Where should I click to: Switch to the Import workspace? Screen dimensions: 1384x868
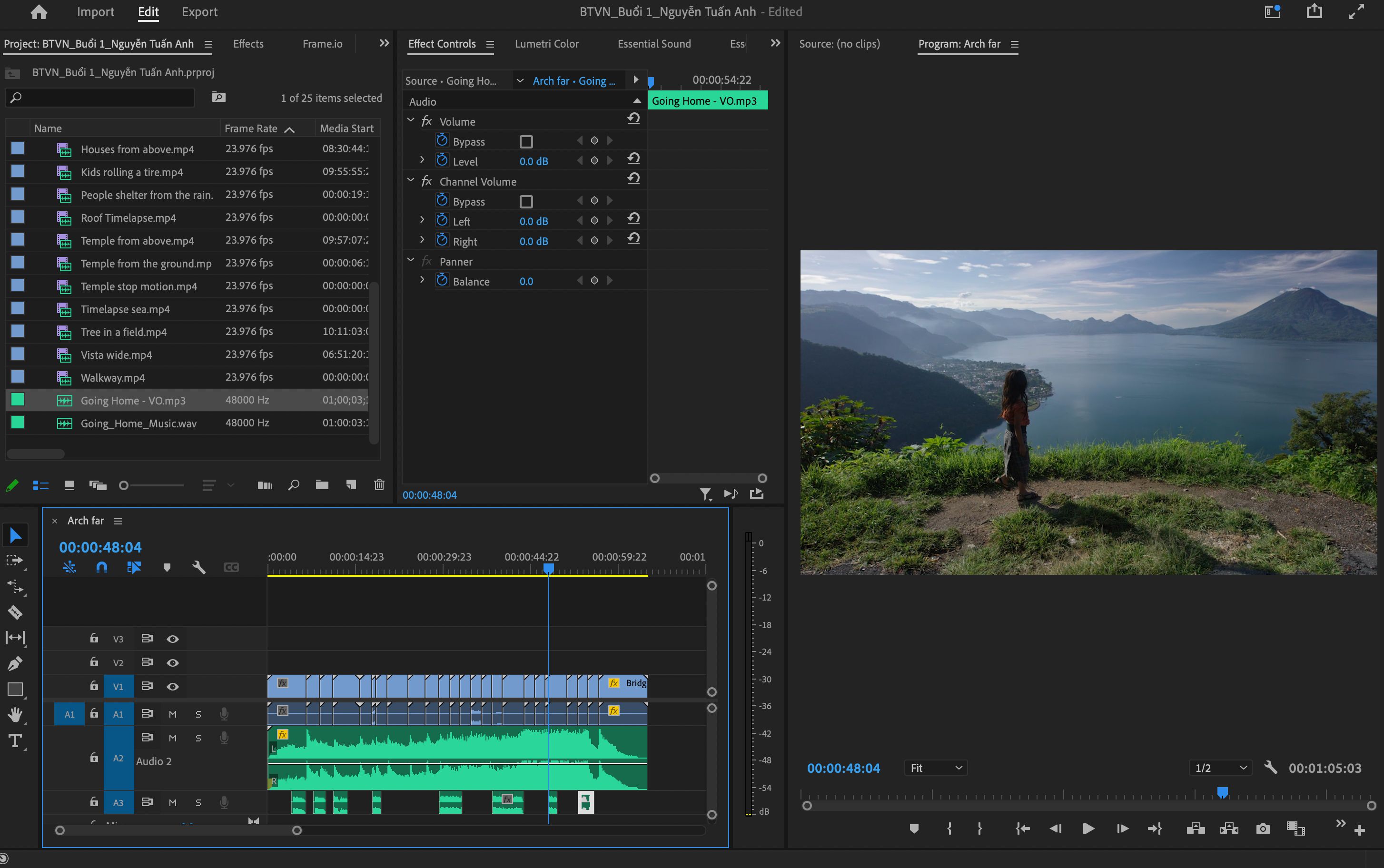click(95, 11)
